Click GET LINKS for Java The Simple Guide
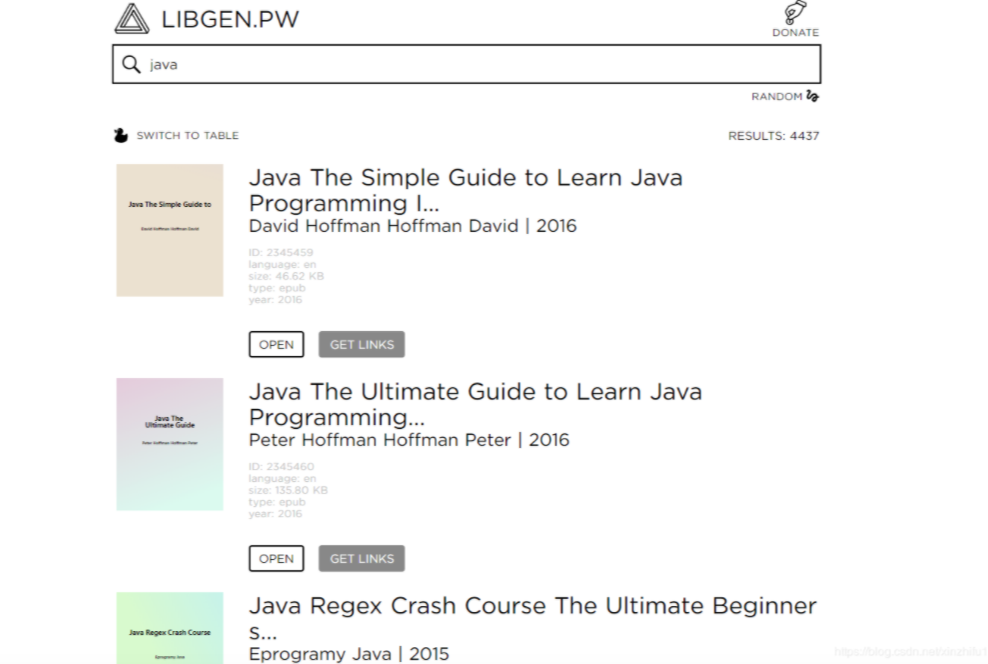988x664 pixels. point(362,345)
